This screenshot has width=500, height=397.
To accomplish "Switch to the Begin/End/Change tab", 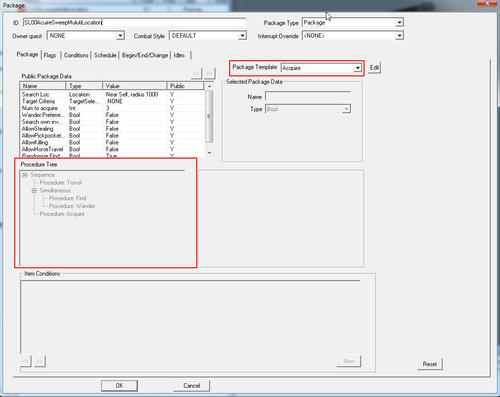I will point(145,55).
